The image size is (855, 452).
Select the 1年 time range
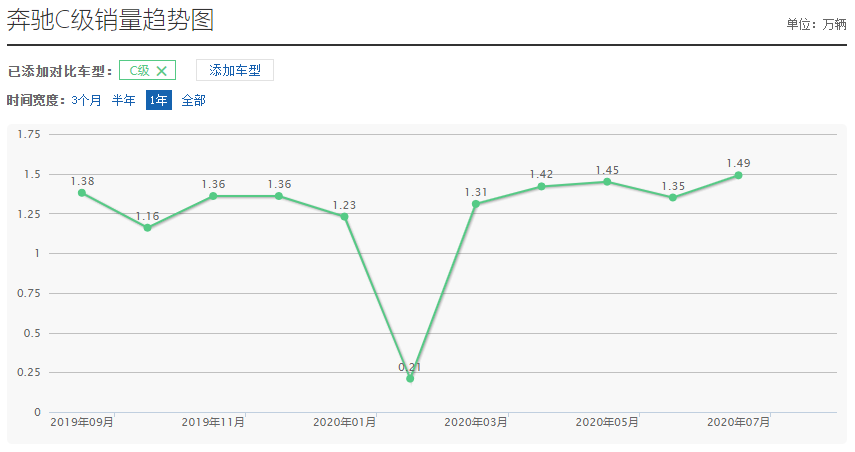pyautogui.click(x=159, y=100)
